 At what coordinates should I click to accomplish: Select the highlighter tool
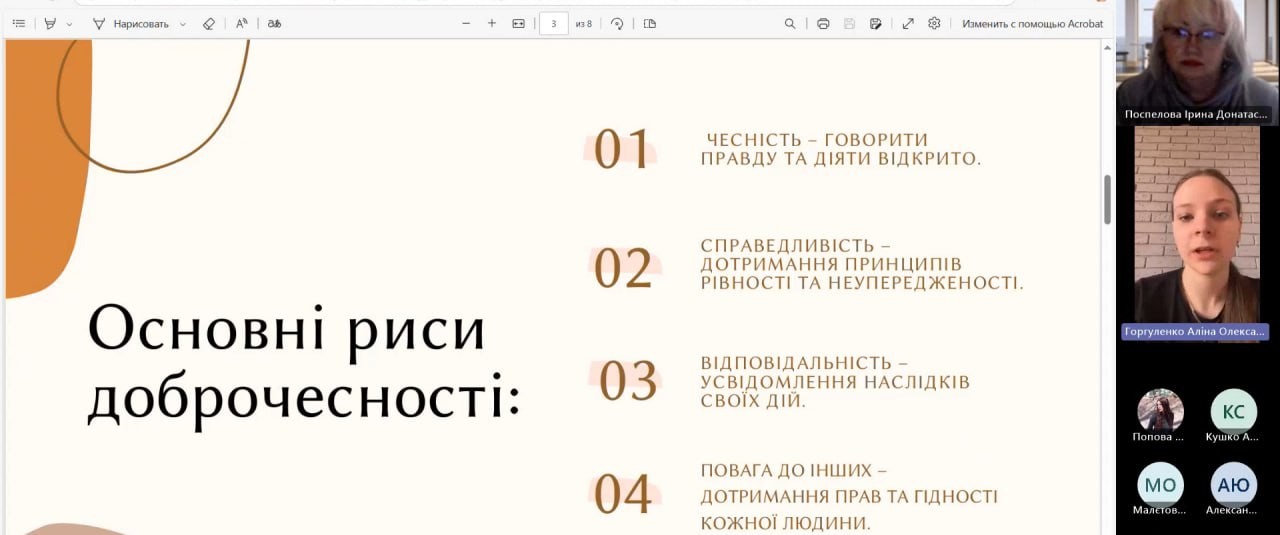coord(50,23)
